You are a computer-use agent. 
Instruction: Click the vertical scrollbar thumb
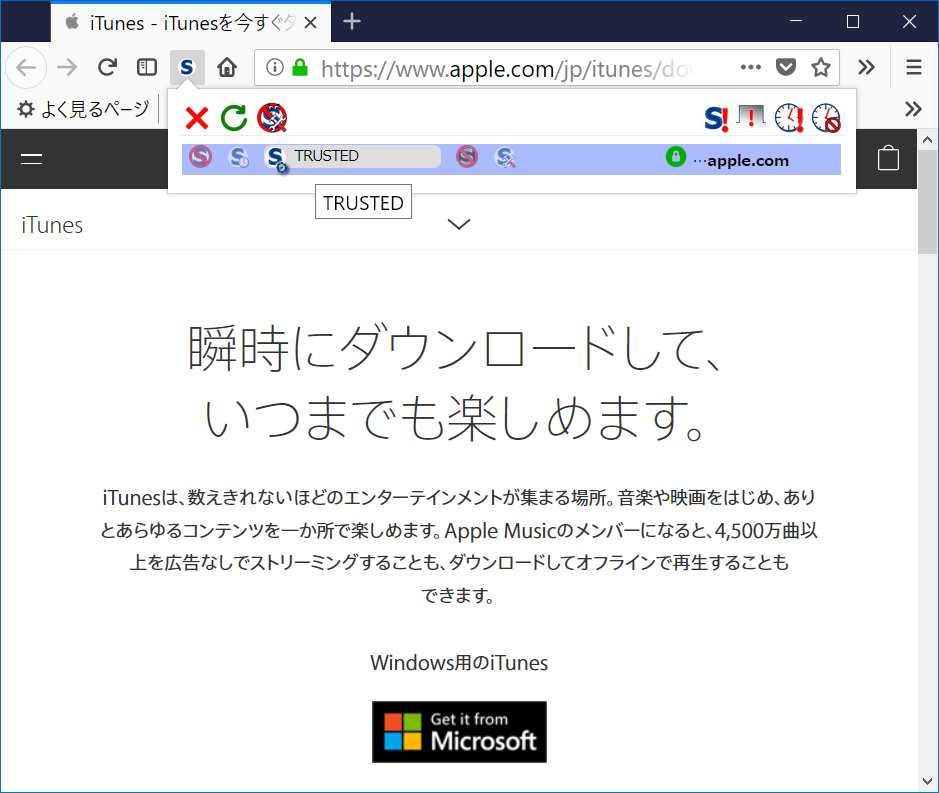(928, 204)
